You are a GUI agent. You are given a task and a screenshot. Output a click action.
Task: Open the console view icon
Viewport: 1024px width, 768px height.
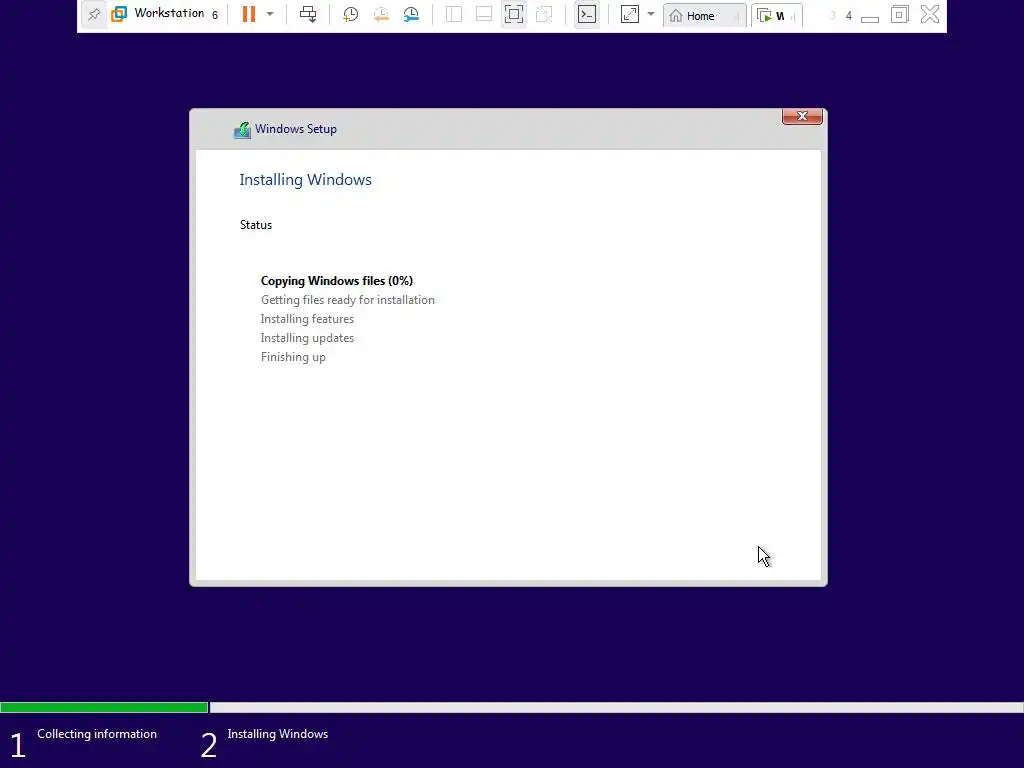coord(587,14)
